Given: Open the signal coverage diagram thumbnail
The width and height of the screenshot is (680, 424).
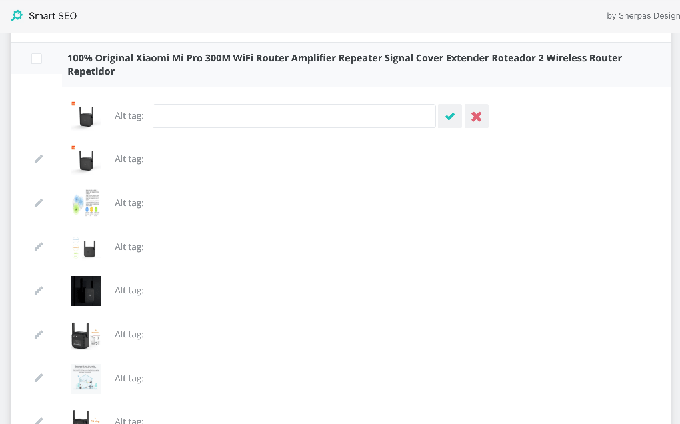Looking at the screenshot, I should tap(86, 203).
